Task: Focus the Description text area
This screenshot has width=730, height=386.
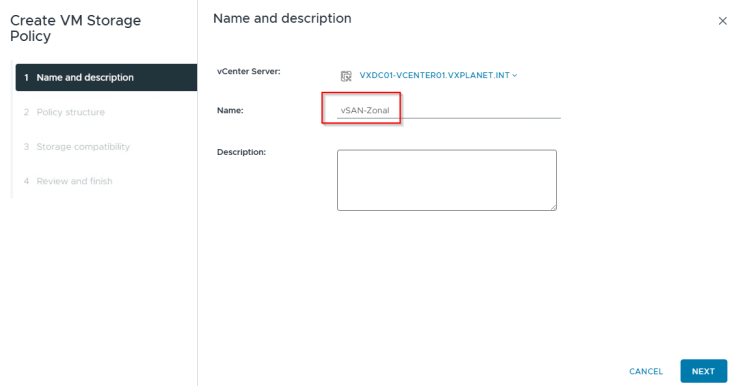Action: pos(446,180)
